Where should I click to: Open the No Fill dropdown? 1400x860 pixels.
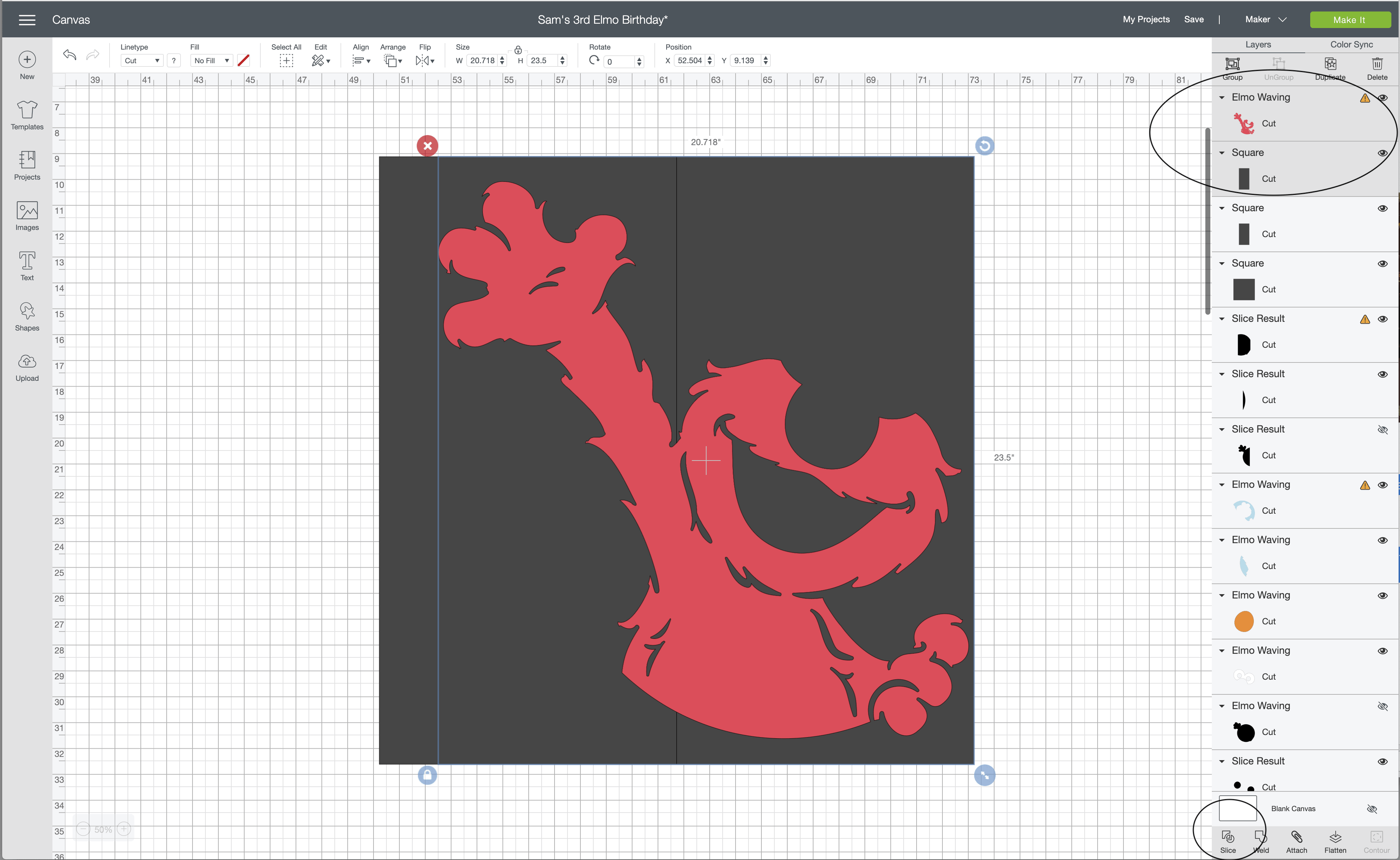(212, 61)
